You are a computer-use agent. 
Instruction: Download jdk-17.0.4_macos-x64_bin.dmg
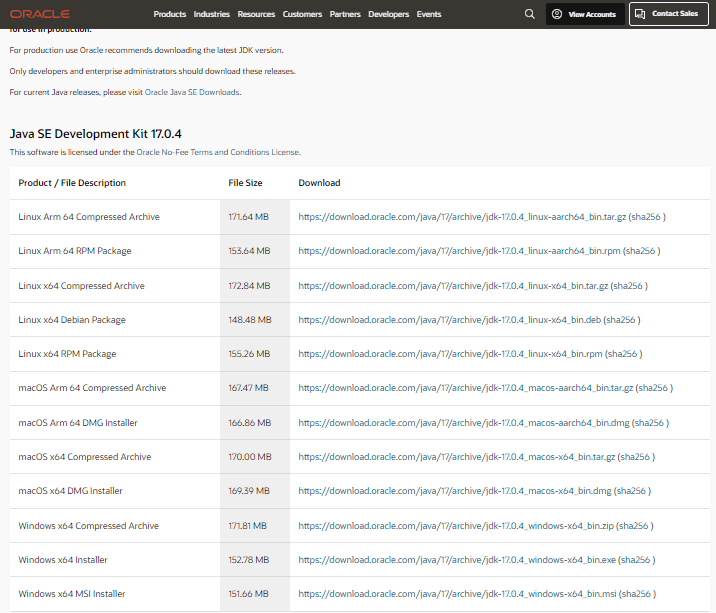click(x=455, y=491)
